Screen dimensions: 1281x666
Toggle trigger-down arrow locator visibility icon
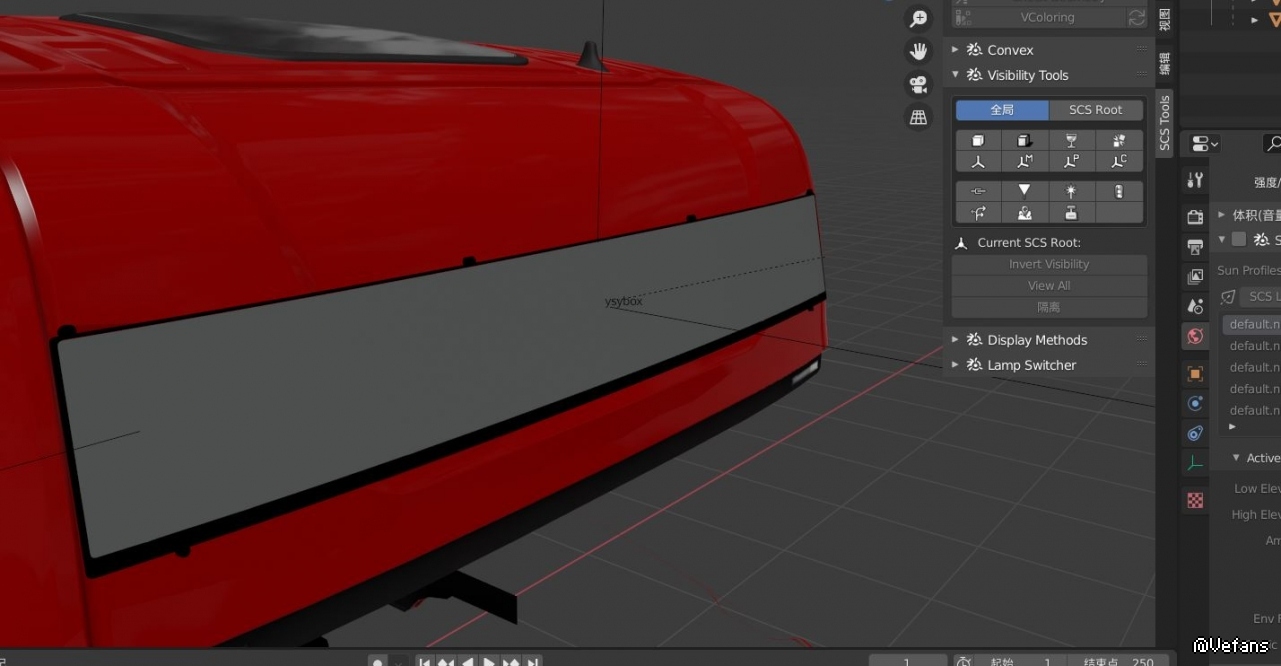[1024, 191]
